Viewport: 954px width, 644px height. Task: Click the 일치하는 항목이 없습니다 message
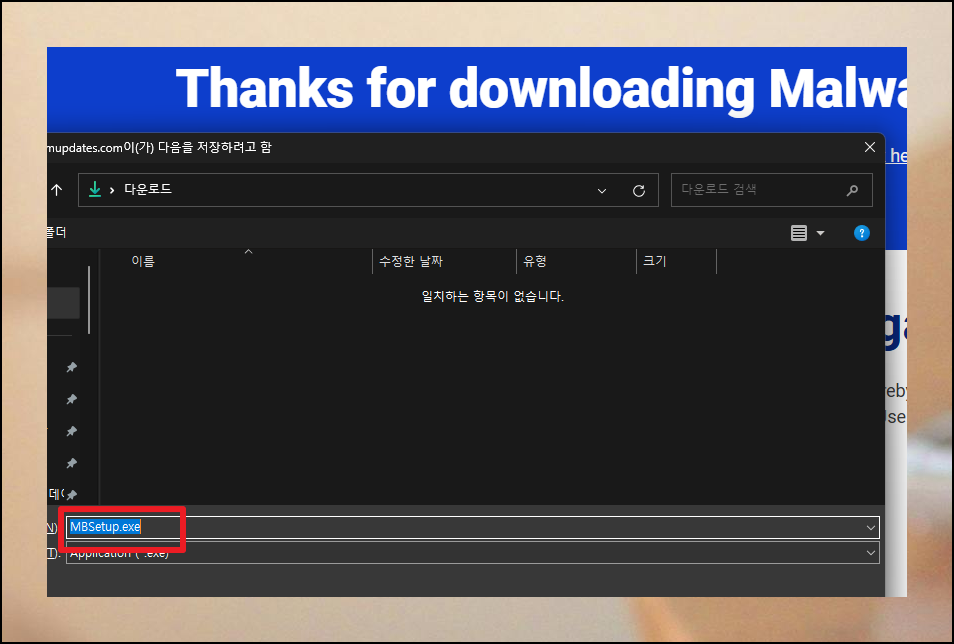[493, 296]
